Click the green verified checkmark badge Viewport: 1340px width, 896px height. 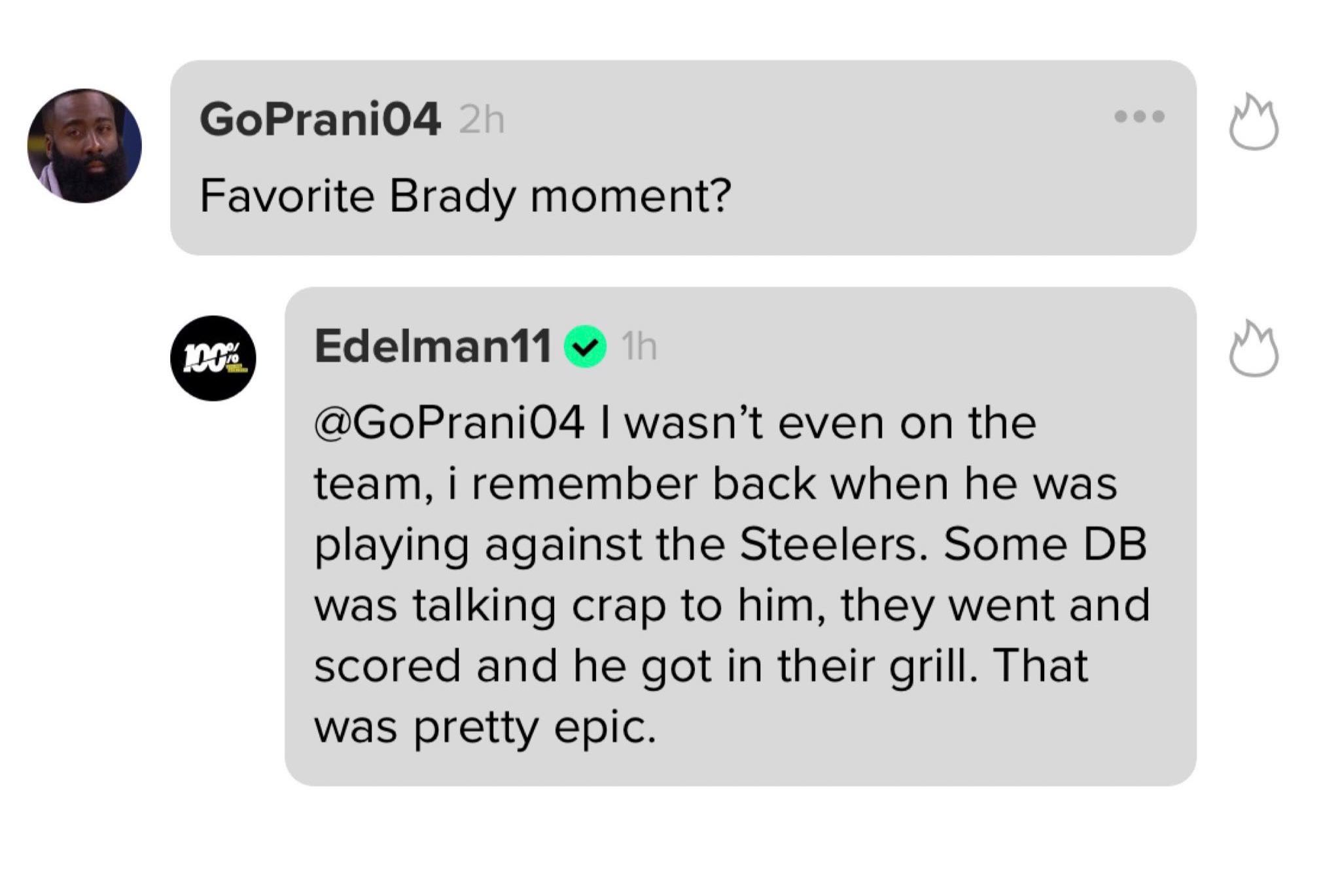[585, 347]
